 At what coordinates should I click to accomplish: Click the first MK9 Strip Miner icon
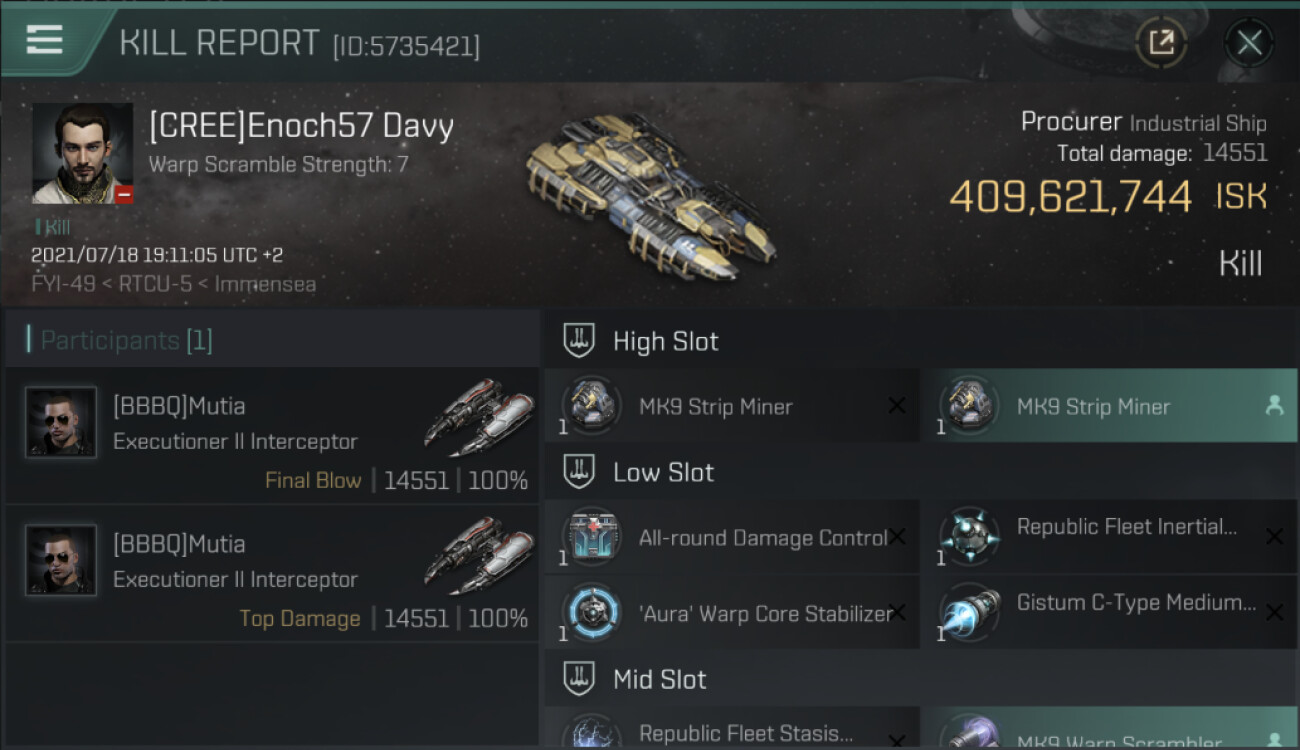591,406
